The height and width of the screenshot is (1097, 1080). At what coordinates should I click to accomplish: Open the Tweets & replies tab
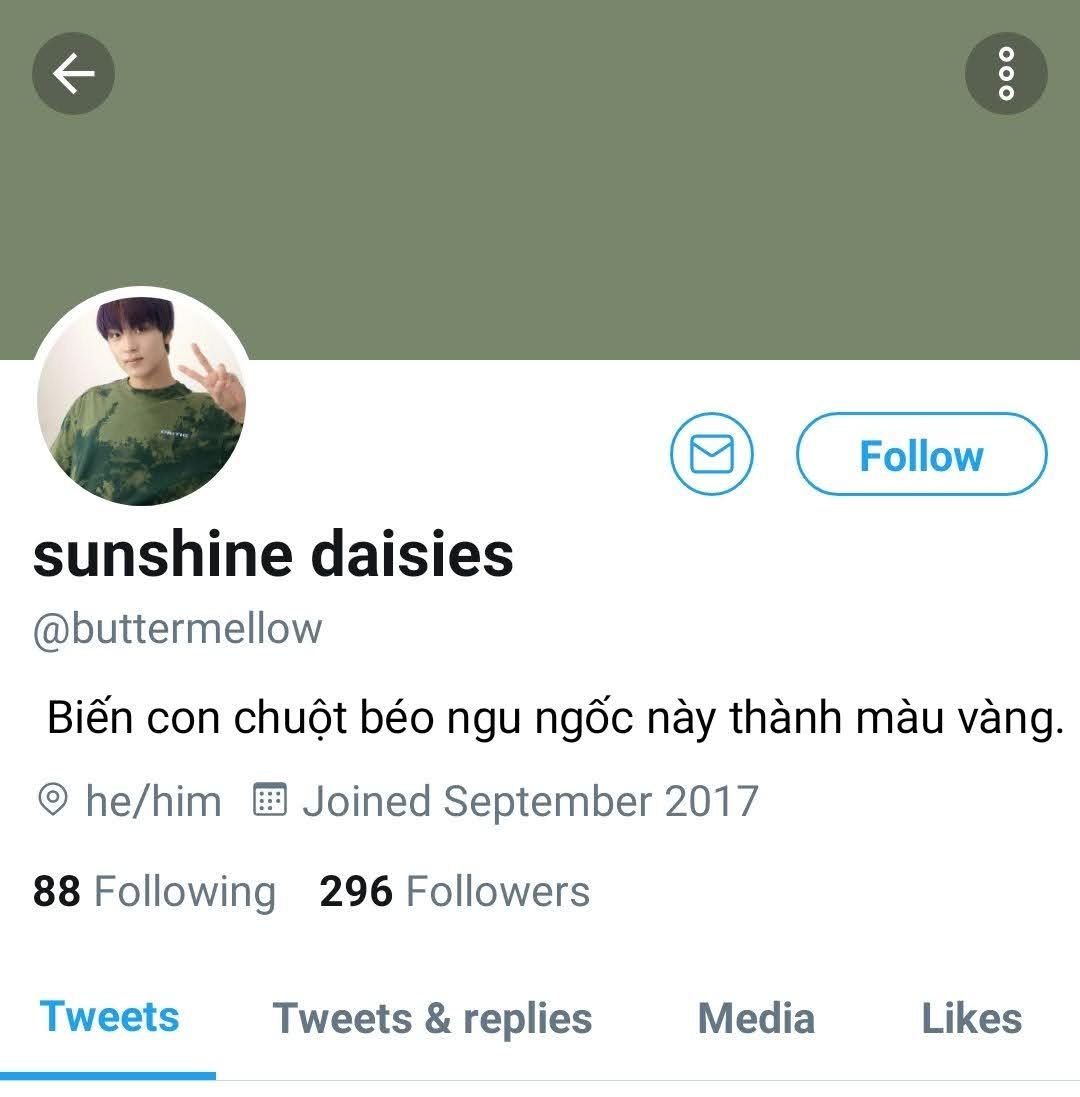coord(432,1019)
